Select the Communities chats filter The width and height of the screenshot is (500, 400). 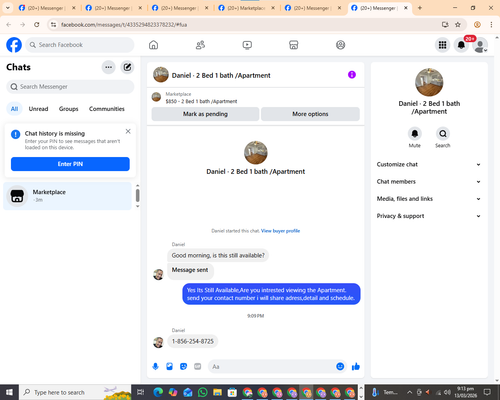click(x=107, y=109)
